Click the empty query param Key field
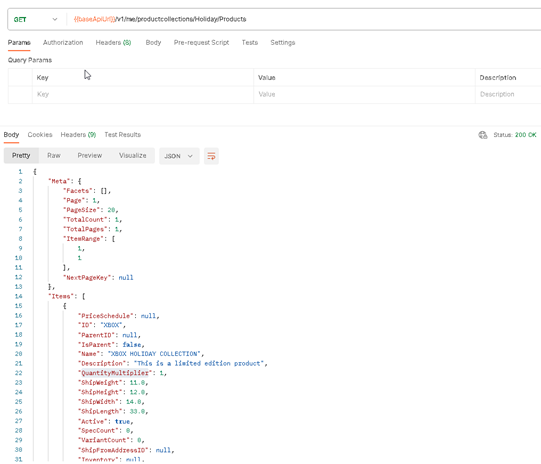Image resolution: width=541 pixels, height=464 pixels. click(143, 94)
